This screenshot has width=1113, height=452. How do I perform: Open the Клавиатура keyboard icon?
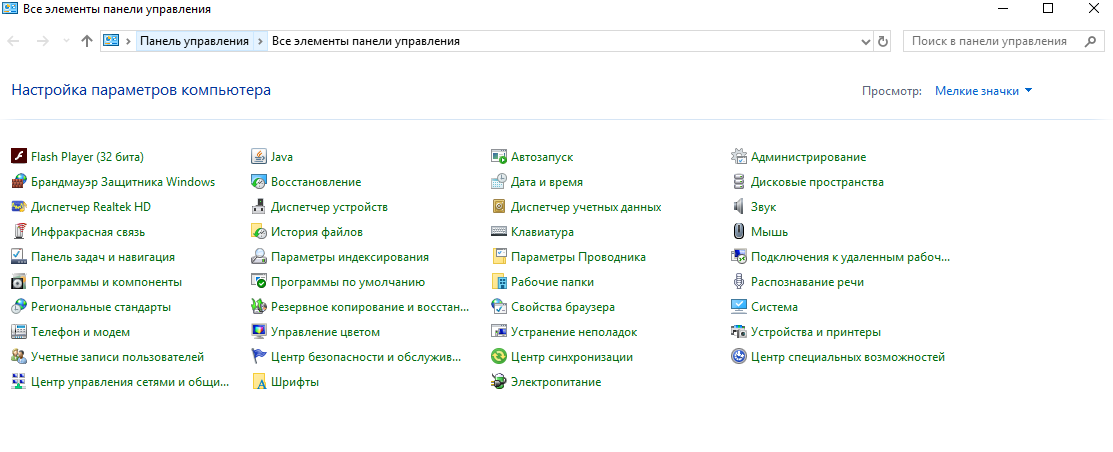pyautogui.click(x=499, y=232)
